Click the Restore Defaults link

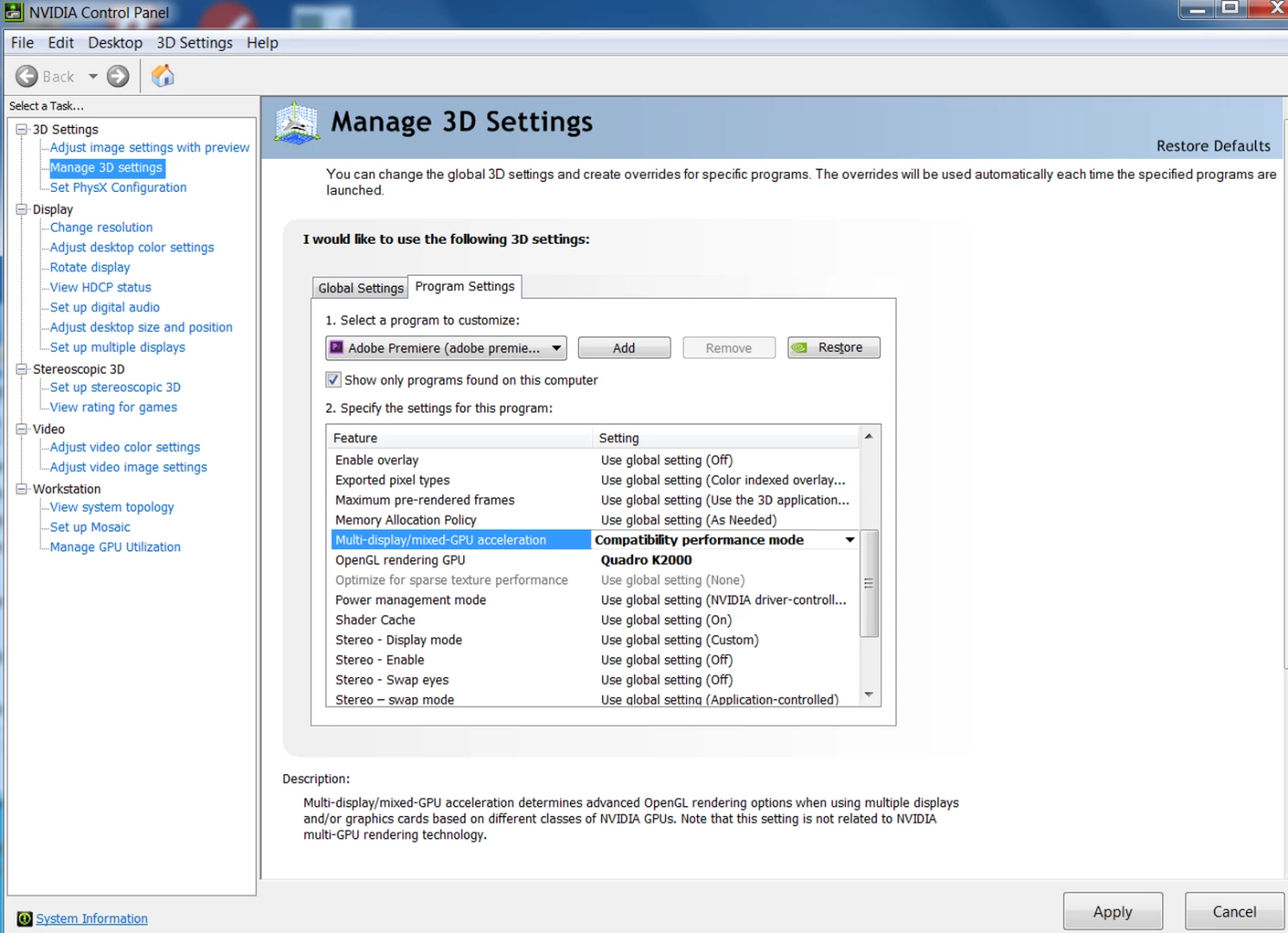point(1213,146)
